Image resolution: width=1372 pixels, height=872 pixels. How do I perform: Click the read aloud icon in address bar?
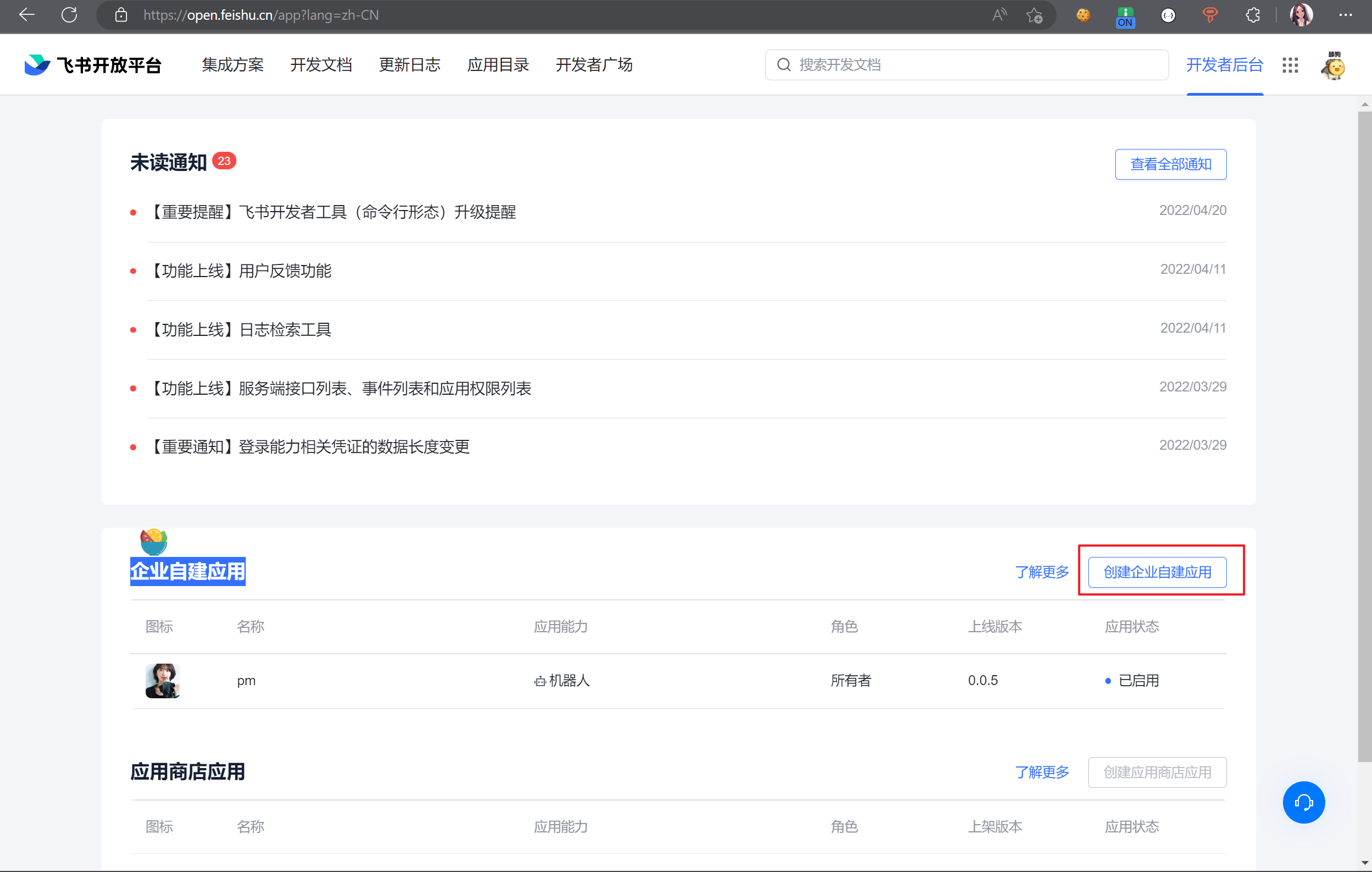click(x=999, y=15)
